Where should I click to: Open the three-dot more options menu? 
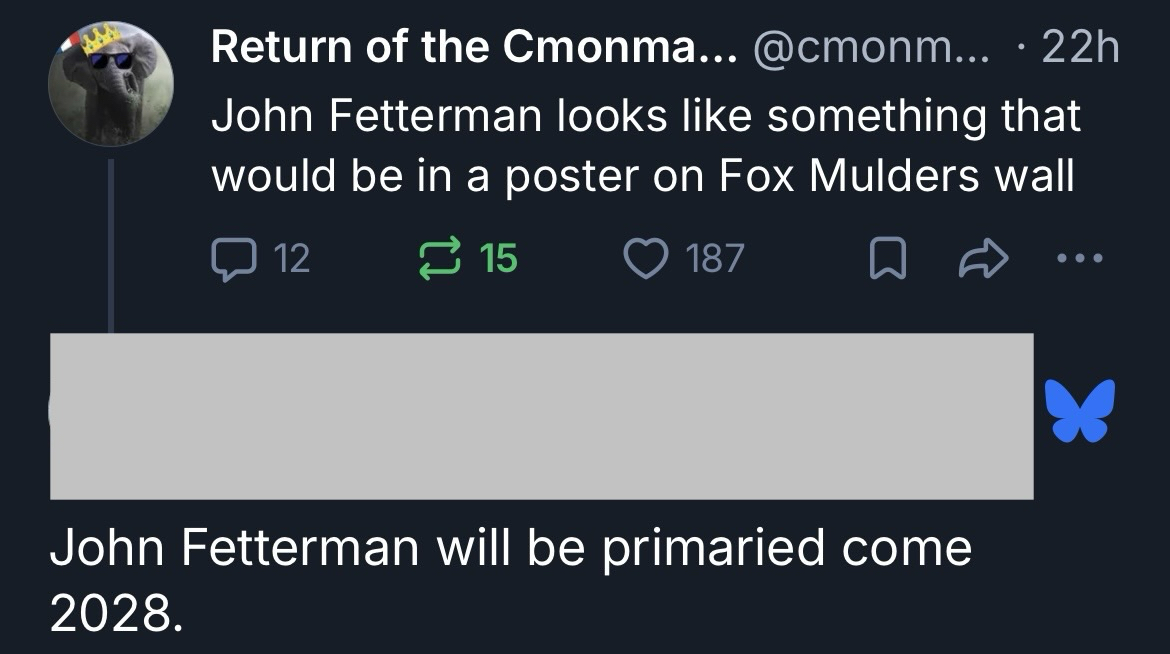[x=1081, y=258]
